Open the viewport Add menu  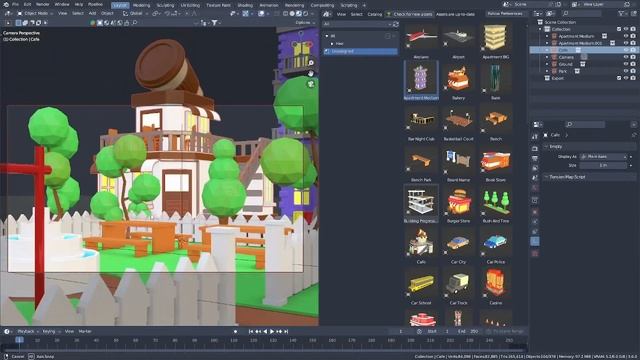point(92,13)
